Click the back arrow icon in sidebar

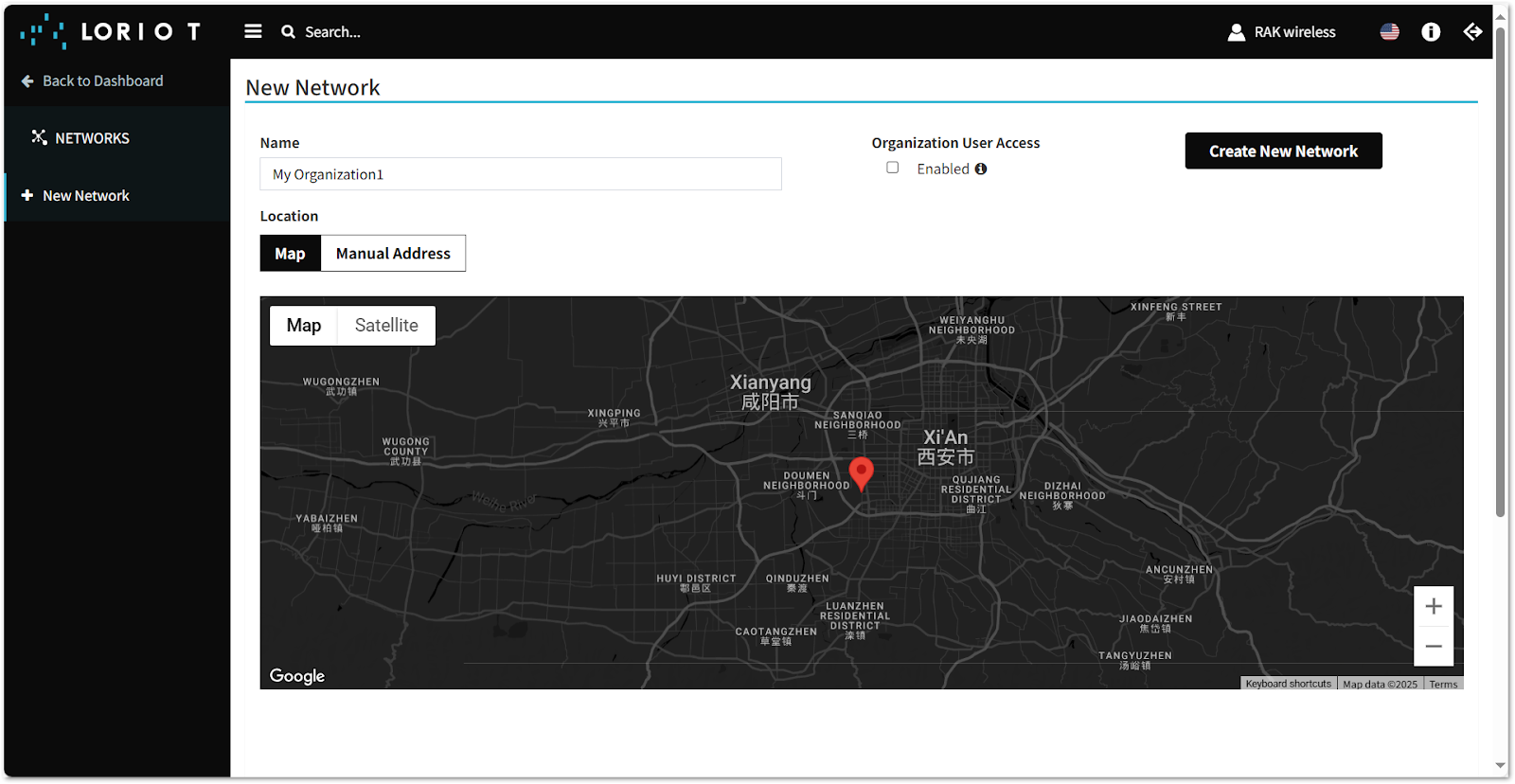(27, 81)
